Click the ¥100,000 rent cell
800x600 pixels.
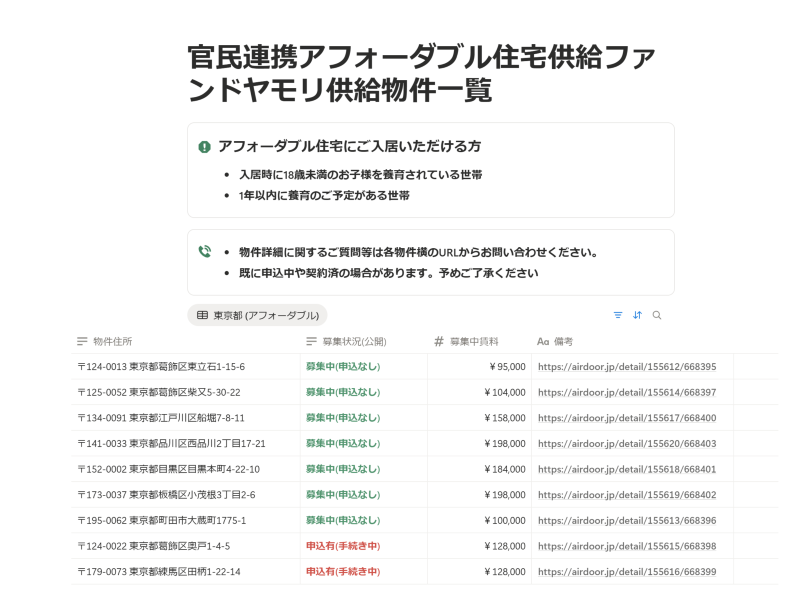(480, 520)
